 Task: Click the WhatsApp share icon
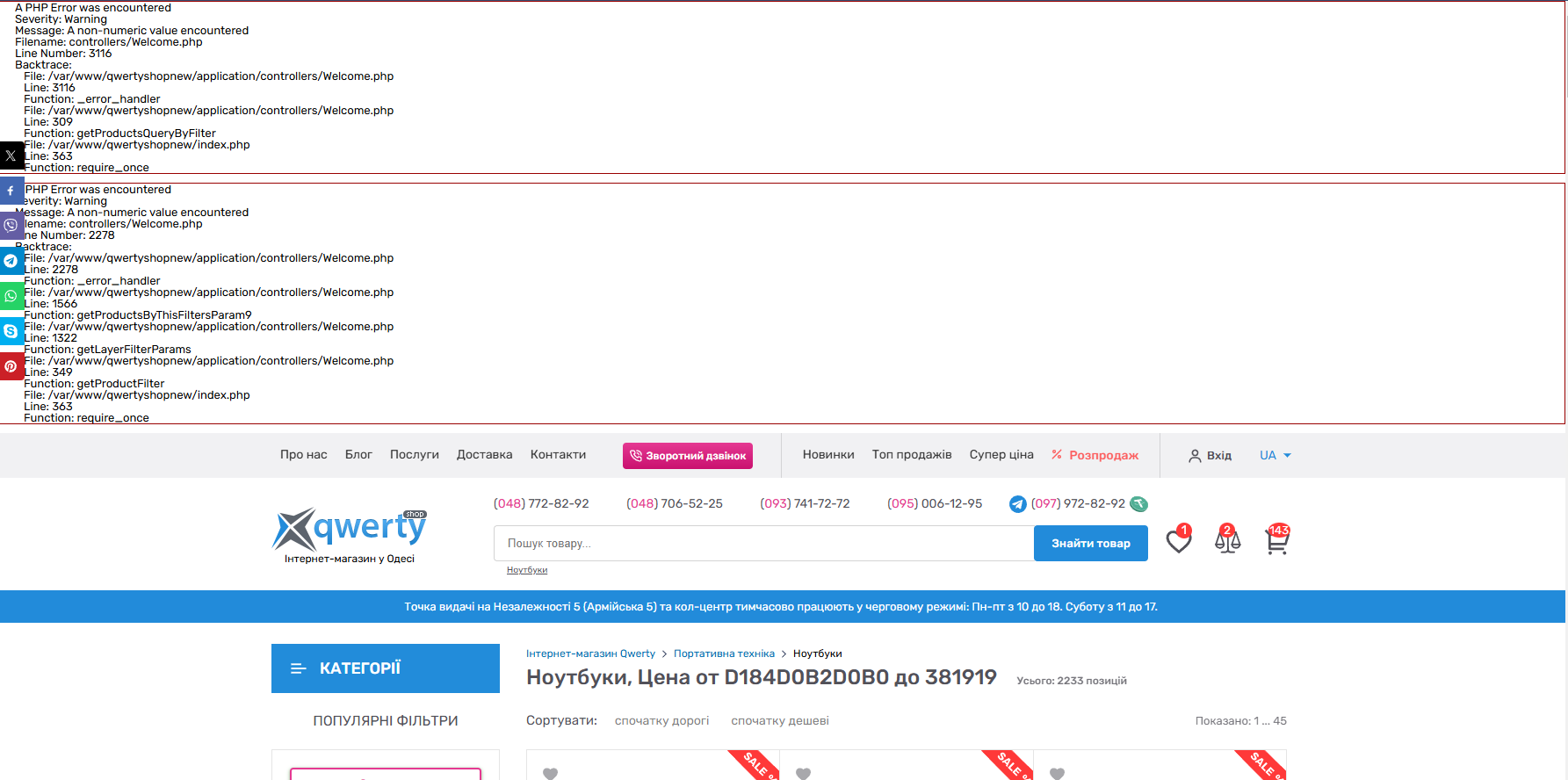(11, 296)
